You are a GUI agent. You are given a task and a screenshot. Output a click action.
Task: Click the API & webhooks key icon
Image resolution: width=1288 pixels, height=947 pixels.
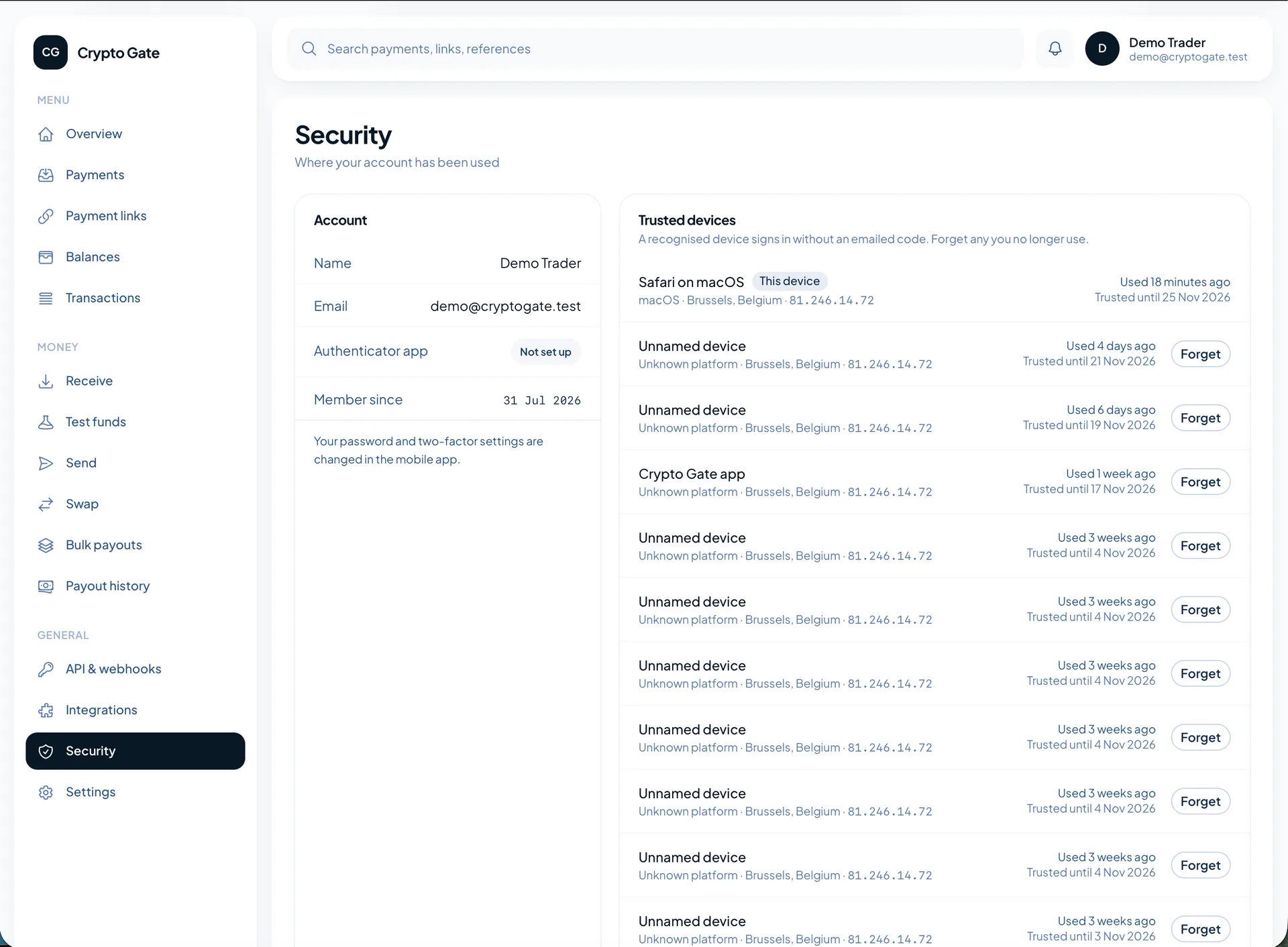(x=46, y=669)
